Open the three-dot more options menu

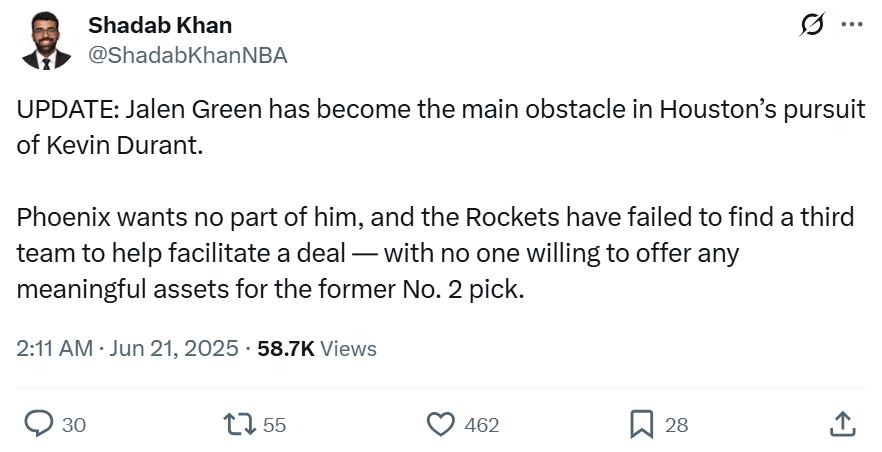[x=851, y=24]
